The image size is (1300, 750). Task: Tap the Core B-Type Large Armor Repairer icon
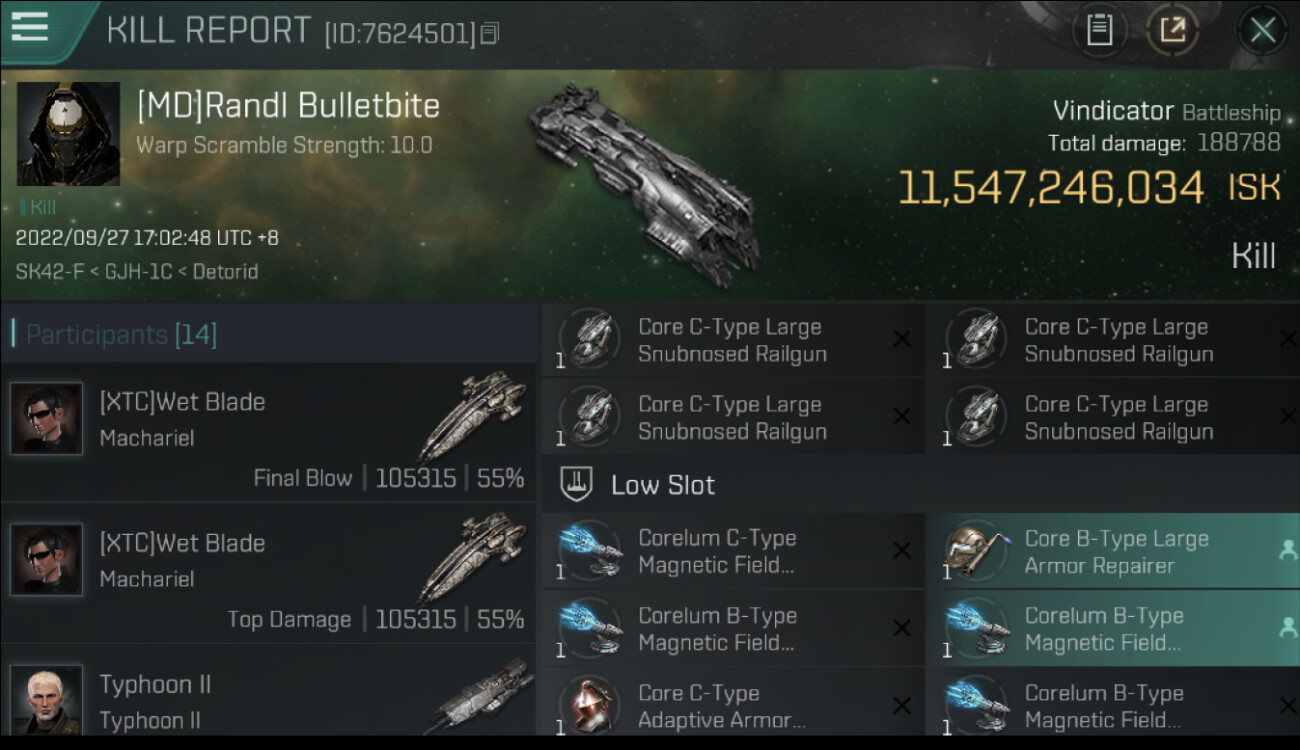click(975, 552)
